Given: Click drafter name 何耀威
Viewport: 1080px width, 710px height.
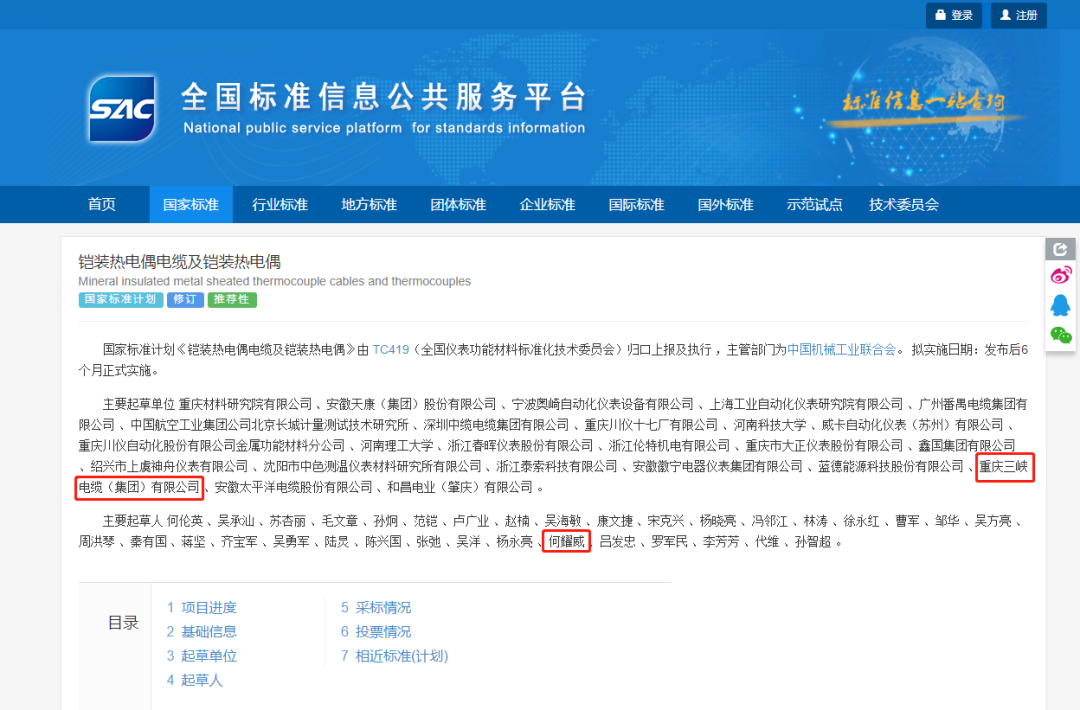Looking at the screenshot, I should 566,542.
